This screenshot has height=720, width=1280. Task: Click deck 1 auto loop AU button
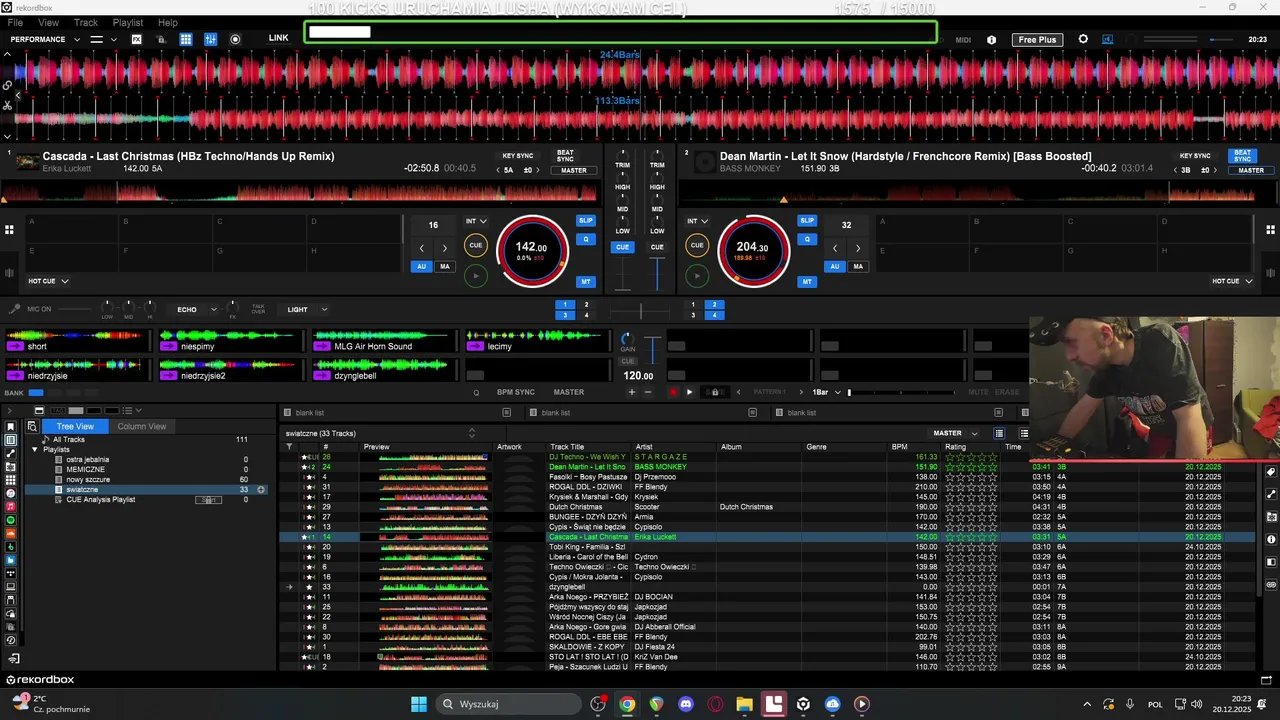click(x=422, y=266)
